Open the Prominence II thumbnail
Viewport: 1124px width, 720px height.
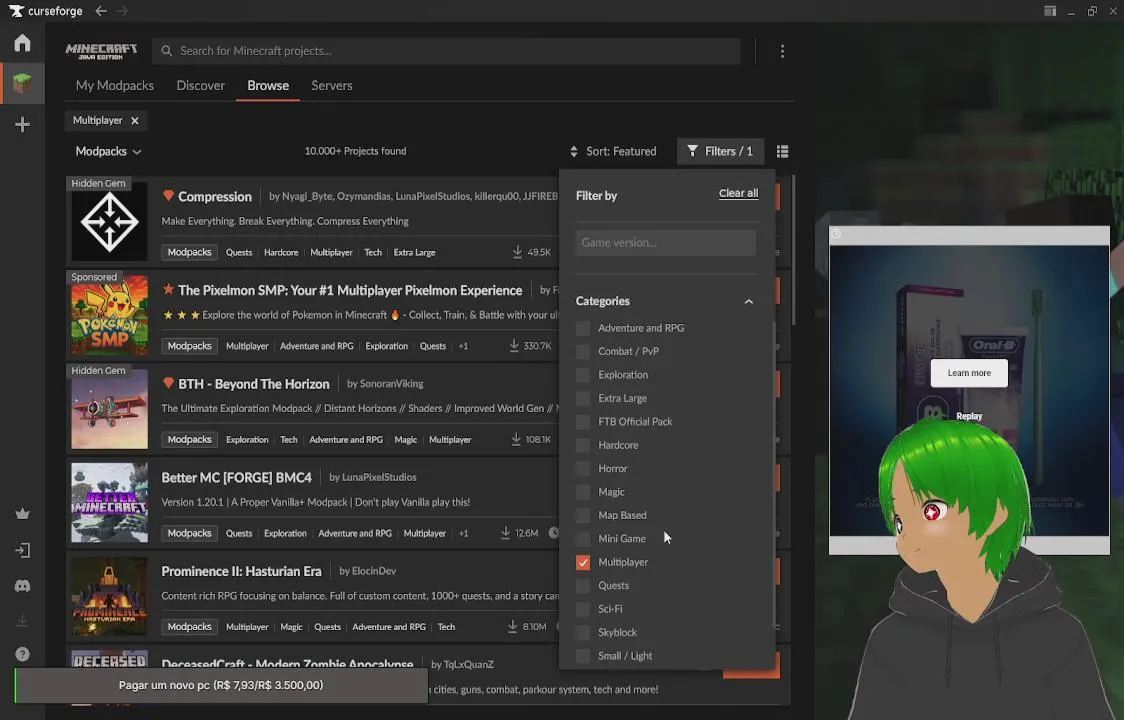(110, 597)
